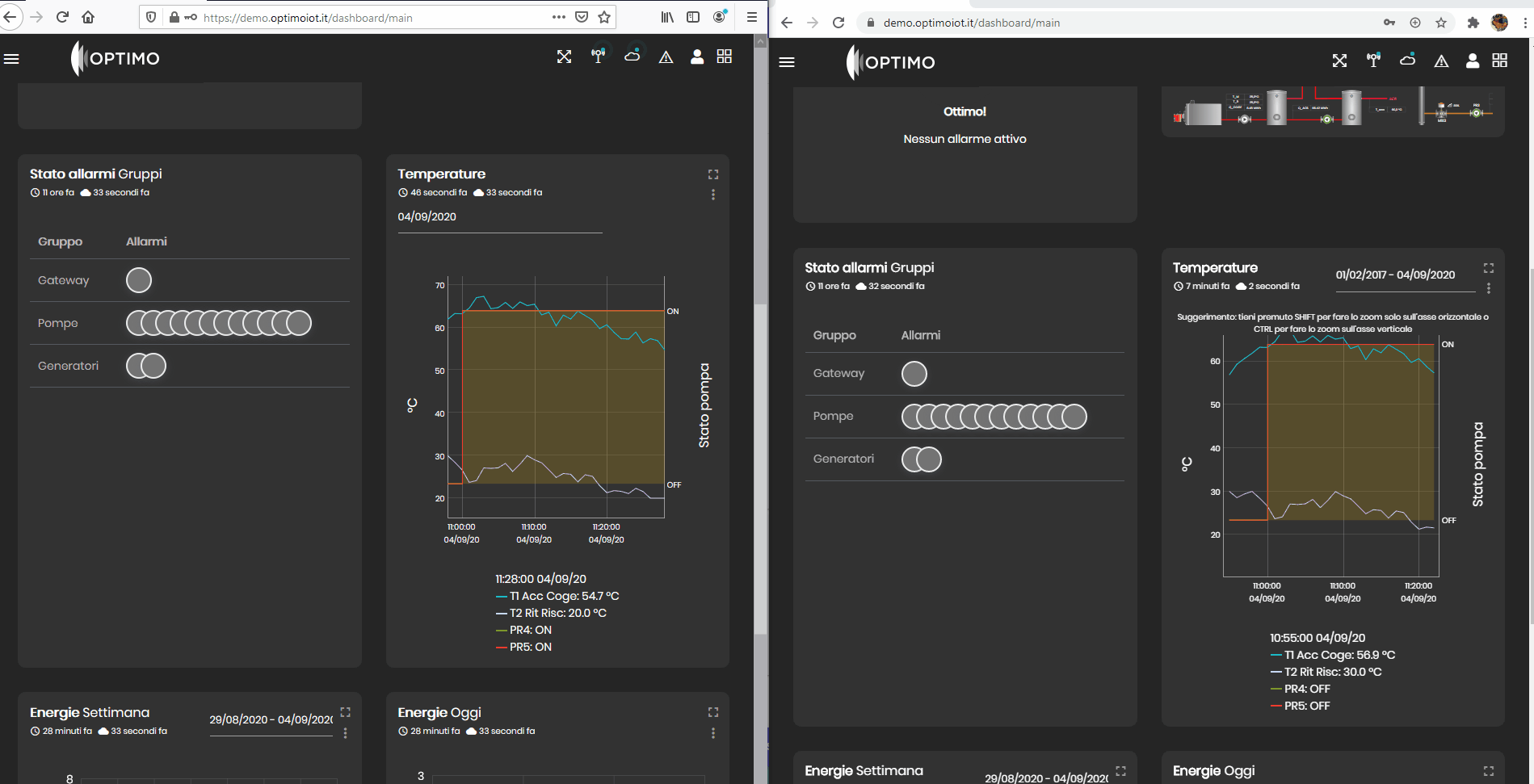Open options menu of right Temperature widget
Viewport: 1534px width, 784px height.
pos(1489,288)
